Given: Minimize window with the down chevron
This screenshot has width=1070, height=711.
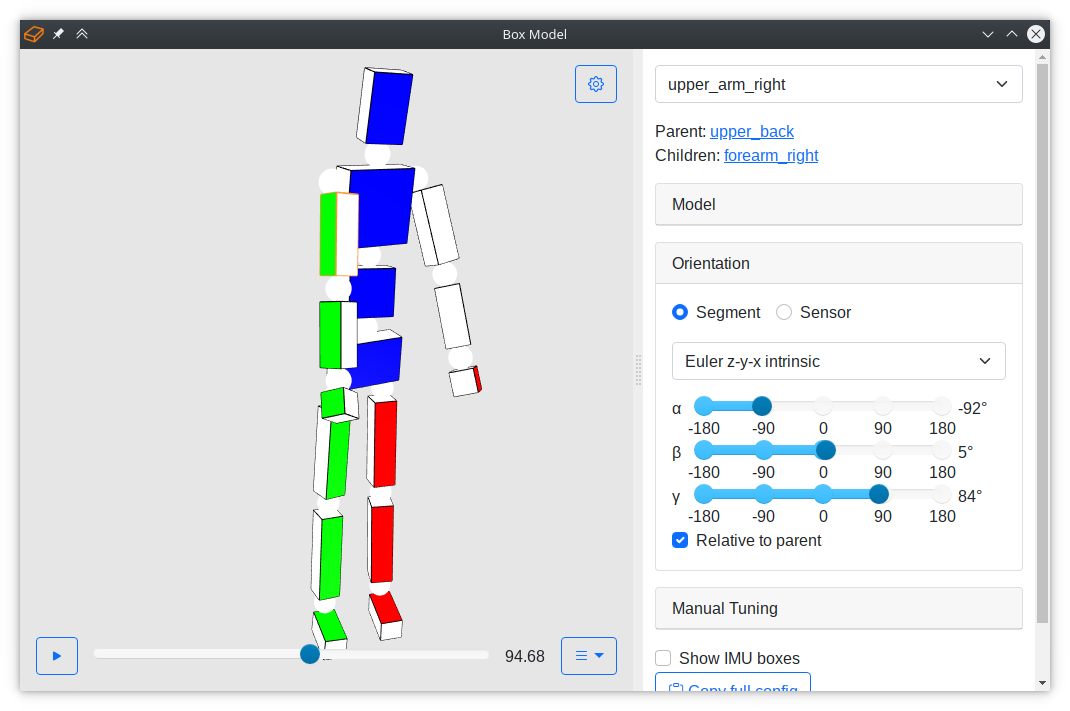Looking at the screenshot, I should tap(987, 34).
